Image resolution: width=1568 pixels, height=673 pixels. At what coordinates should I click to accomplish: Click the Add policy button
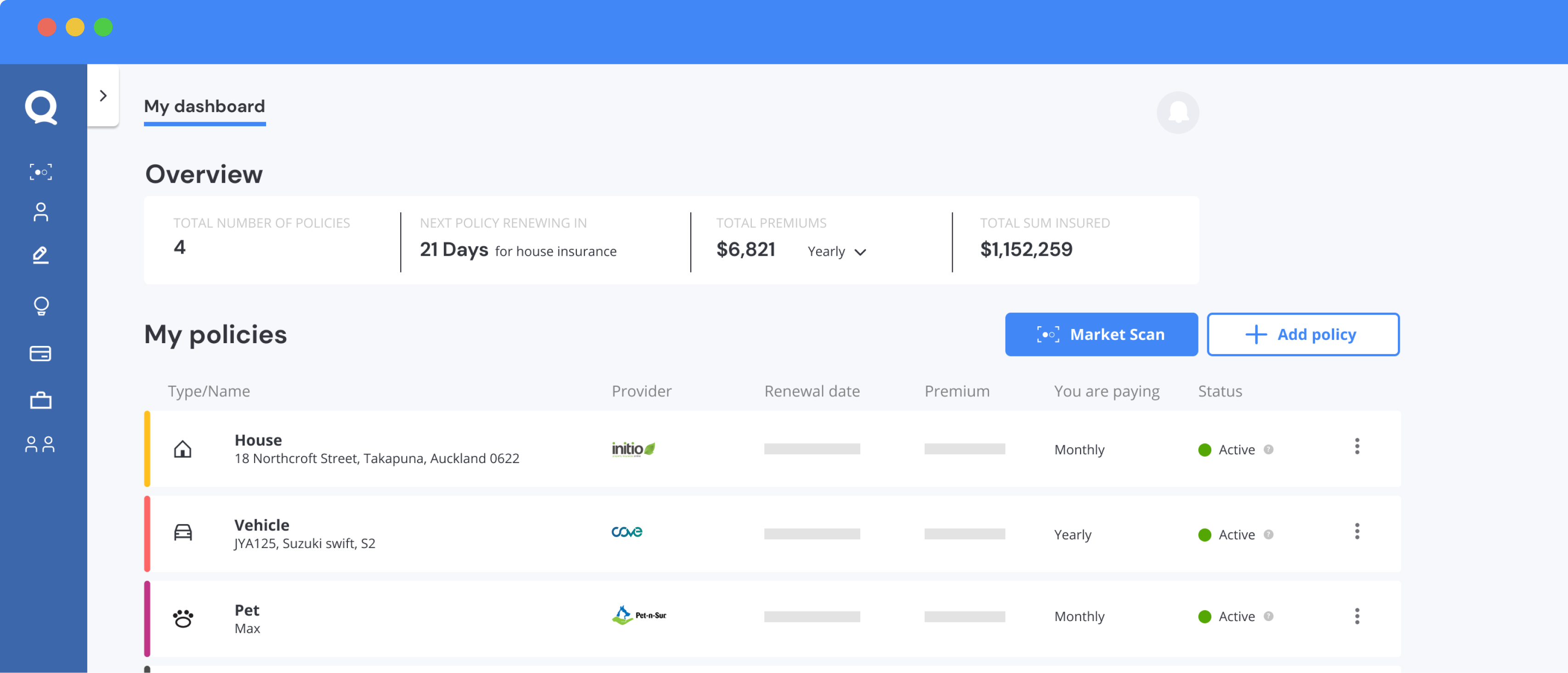(x=1303, y=334)
